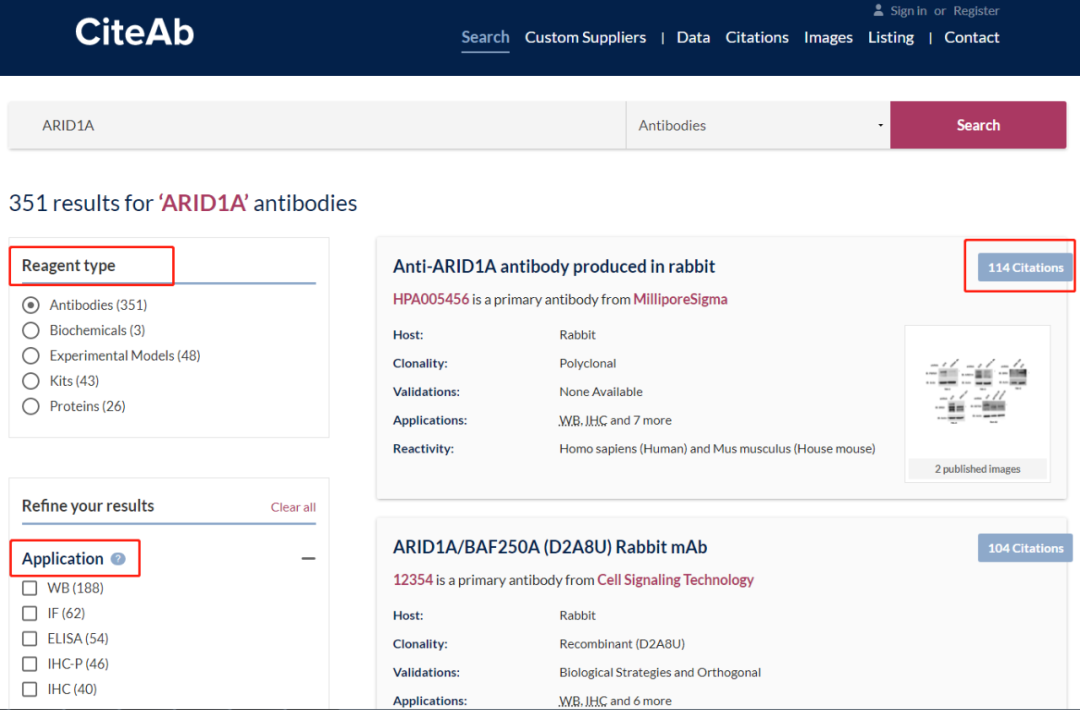
Task: Click the Refine your results heading
Action: click(x=87, y=505)
